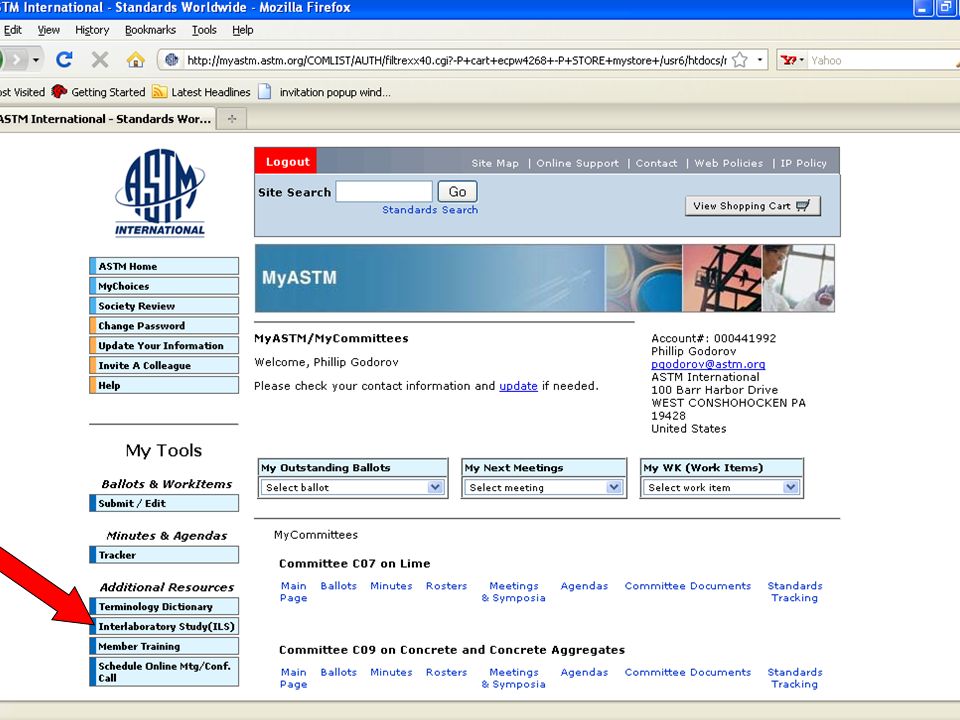This screenshot has height=720, width=960.
Task: Open the Bookmarks menu
Action: coord(150,30)
